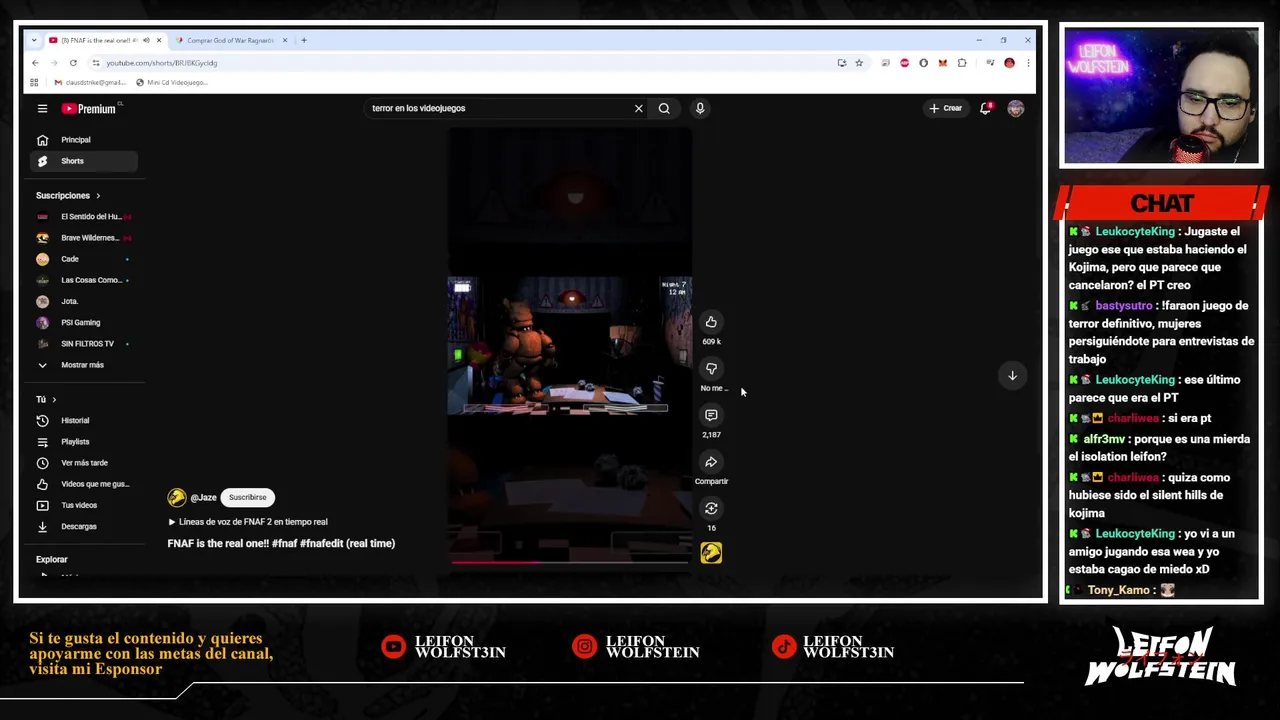This screenshot has width=1280, height=720.
Task: Expand Mostrar más subscriptions
Action: (84, 365)
